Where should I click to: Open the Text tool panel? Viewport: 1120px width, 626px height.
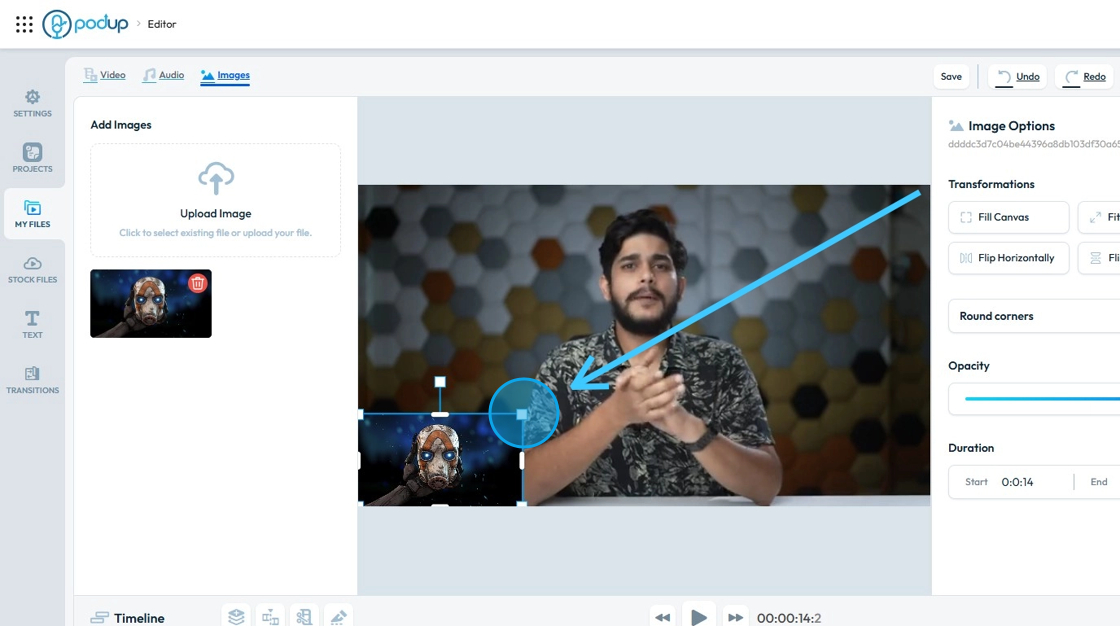click(32, 324)
